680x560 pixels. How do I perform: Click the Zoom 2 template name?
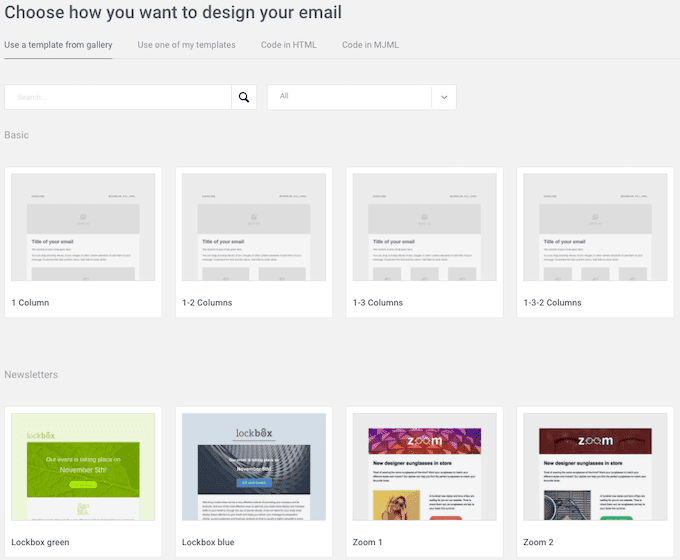pos(538,542)
